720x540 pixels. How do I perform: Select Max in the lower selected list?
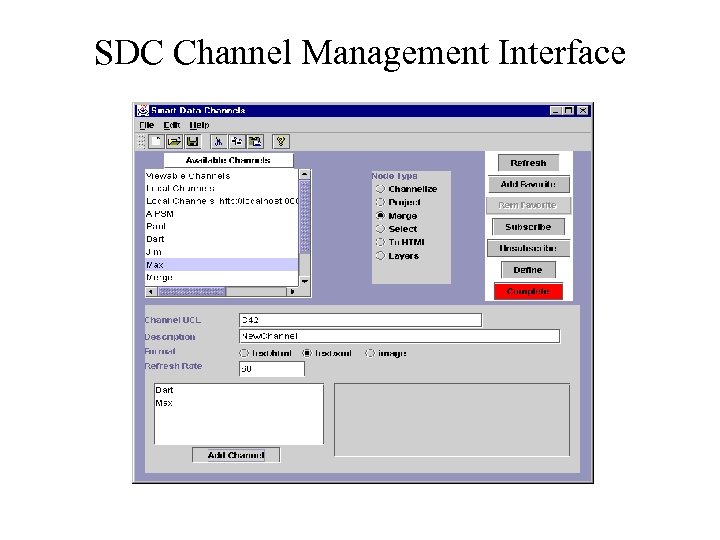[x=239, y=403]
